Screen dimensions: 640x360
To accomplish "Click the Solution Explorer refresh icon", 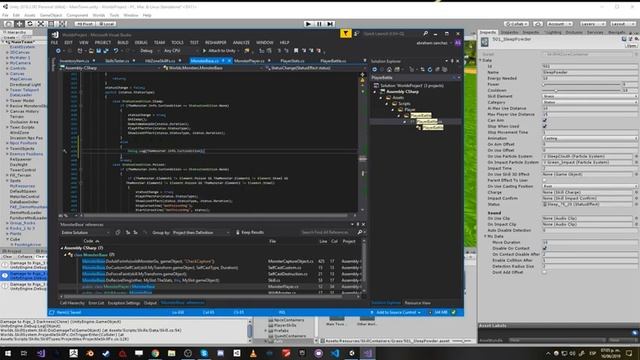I will [429, 70].
